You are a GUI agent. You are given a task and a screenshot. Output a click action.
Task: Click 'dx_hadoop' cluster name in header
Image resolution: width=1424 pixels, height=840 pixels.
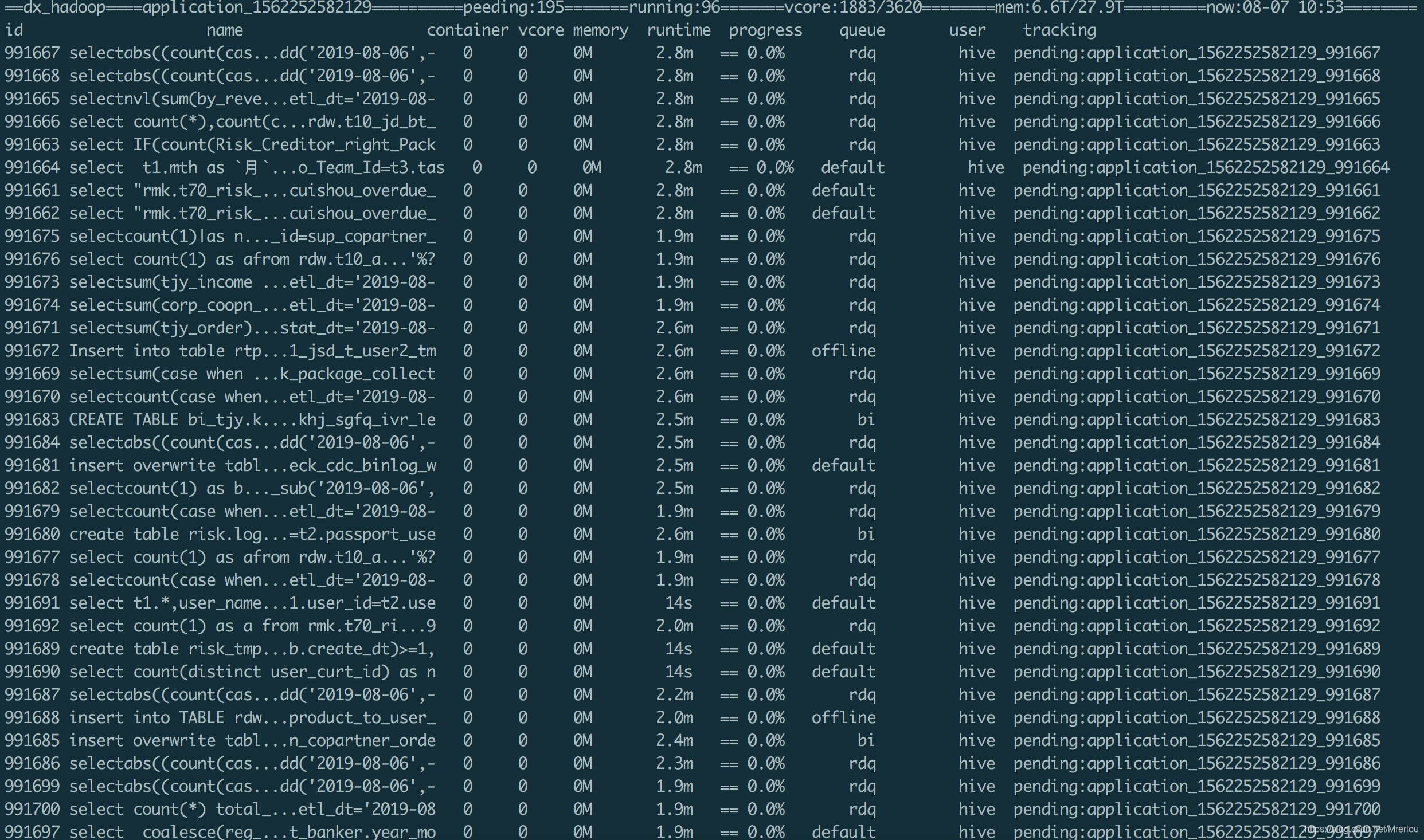pyautogui.click(x=64, y=7)
